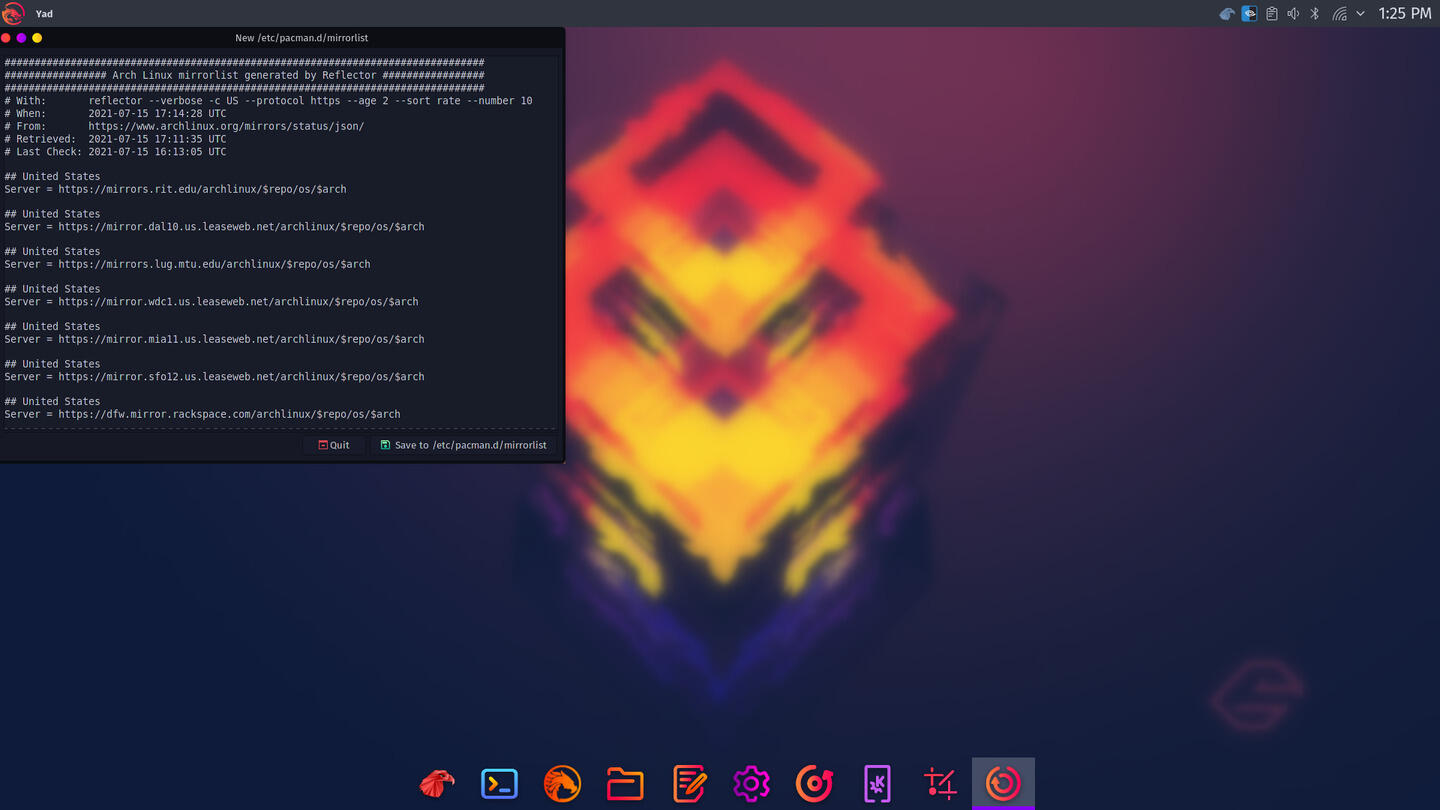Click the red window close dot

[6, 38]
